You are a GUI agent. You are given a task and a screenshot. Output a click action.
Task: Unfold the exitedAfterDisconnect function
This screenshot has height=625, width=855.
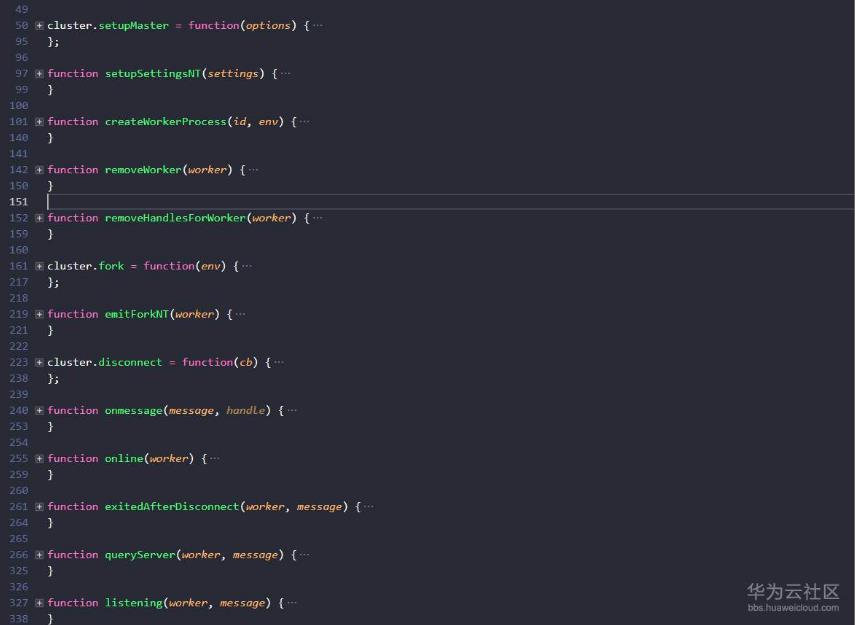[x=39, y=507]
